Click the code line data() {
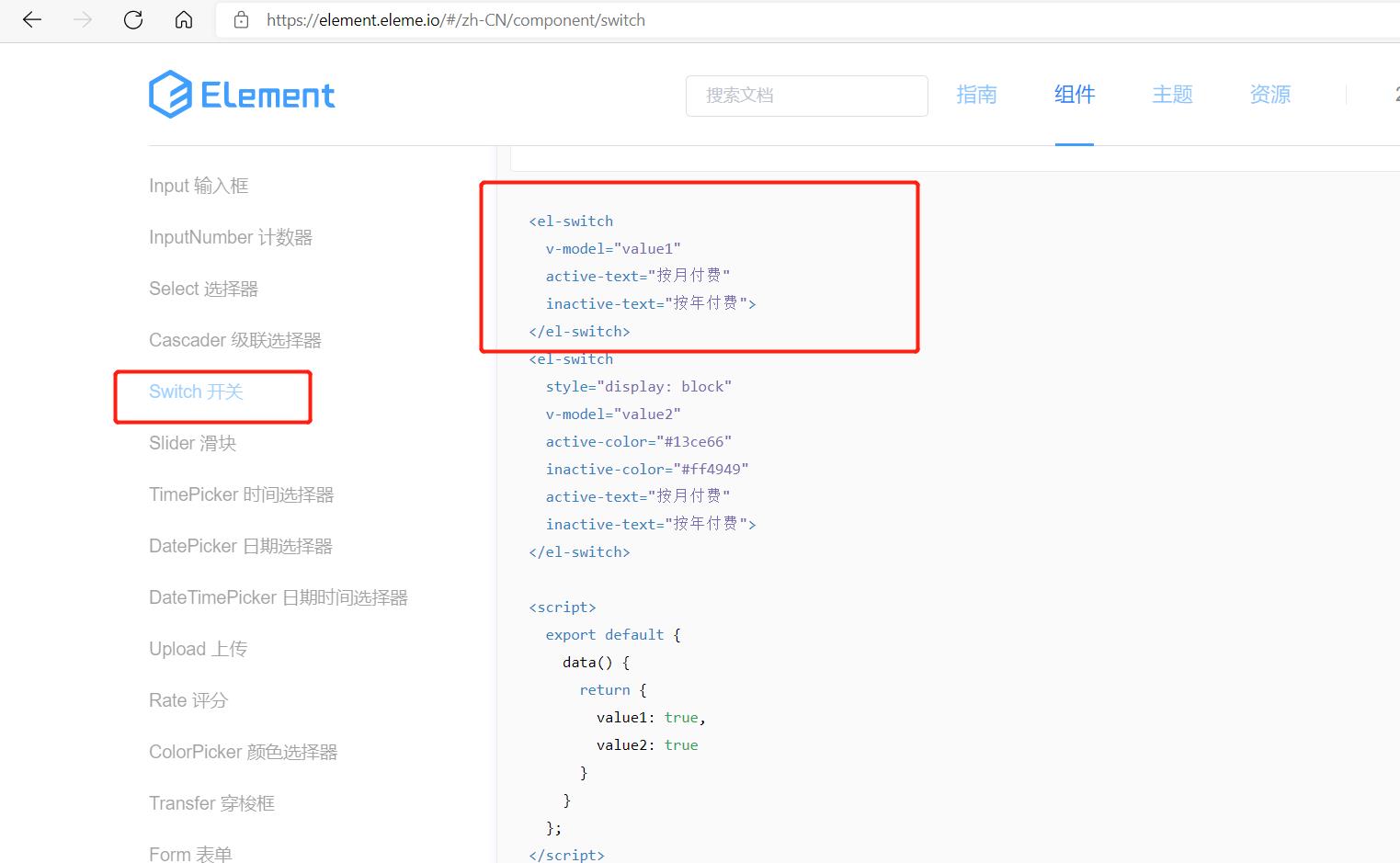 (x=596, y=662)
